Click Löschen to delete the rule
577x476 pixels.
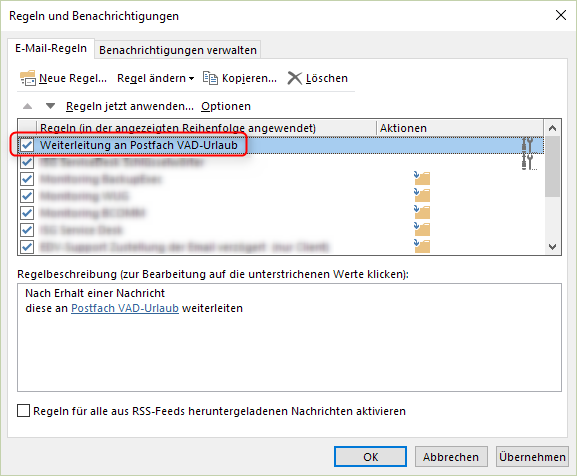[317, 78]
